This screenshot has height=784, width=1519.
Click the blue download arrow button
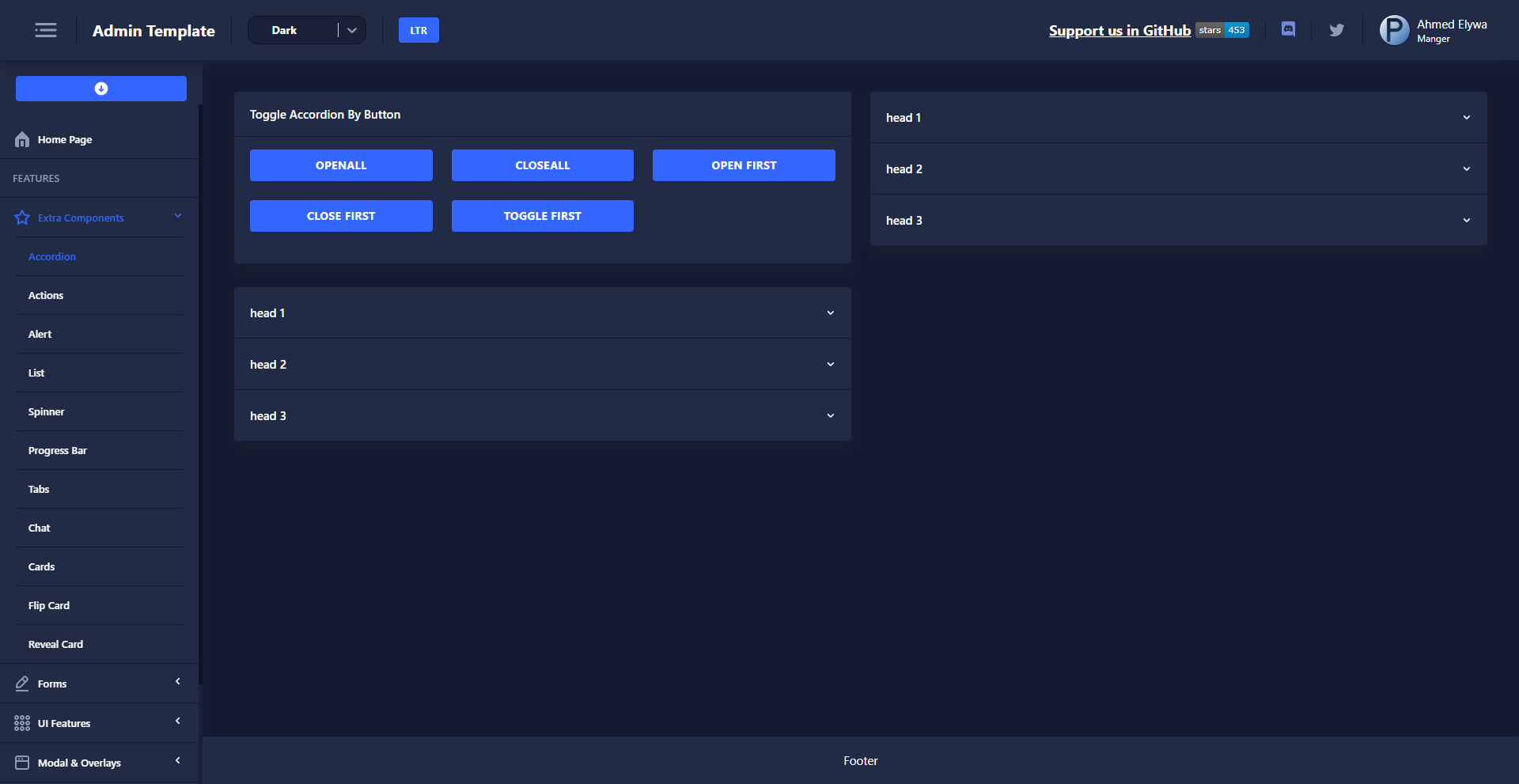coord(101,89)
